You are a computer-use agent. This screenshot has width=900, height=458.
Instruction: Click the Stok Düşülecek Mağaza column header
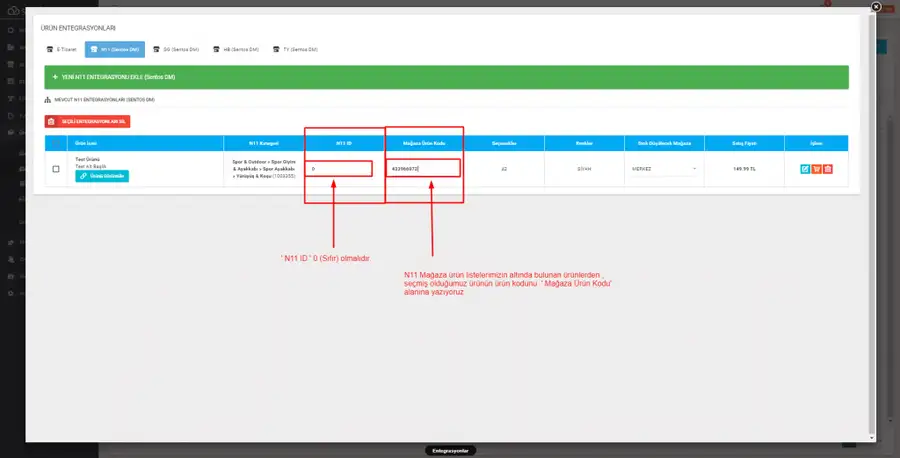coord(664,143)
